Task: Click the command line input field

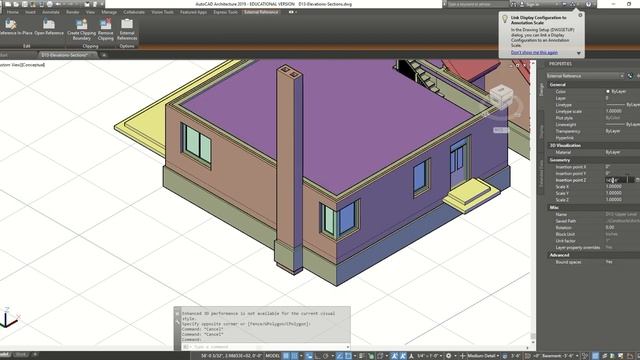Action: tap(265, 347)
